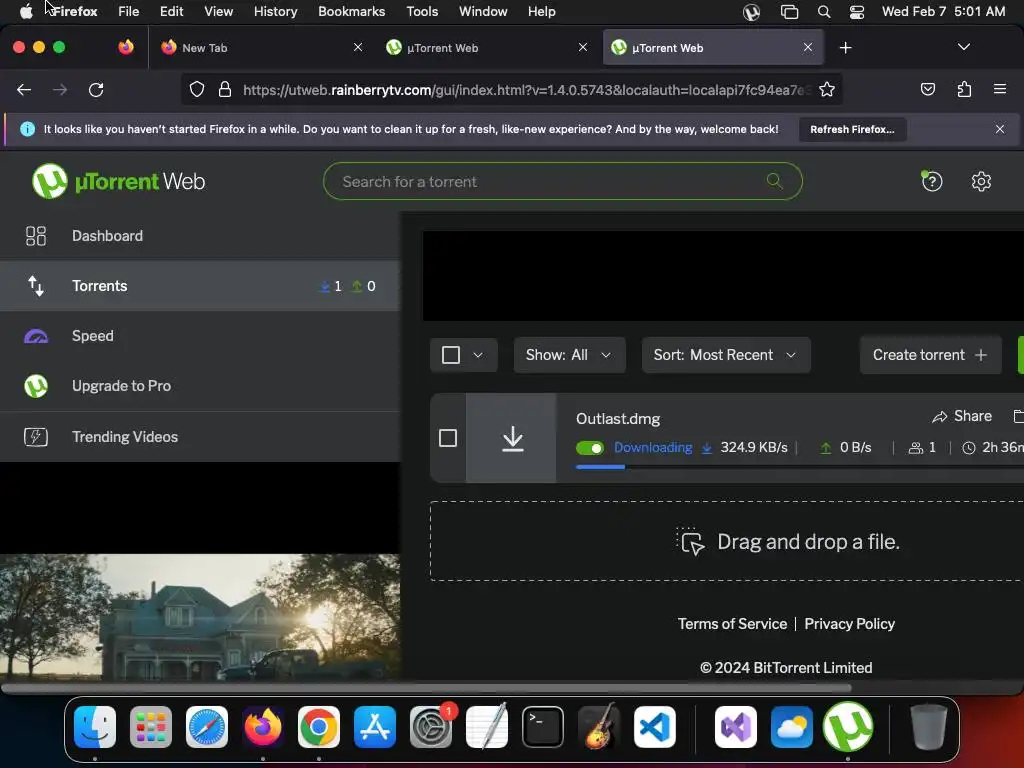Viewport: 1024px width, 768px height.
Task: Check the Outlast.dmg torrent checkbox
Action: (448, 438)
